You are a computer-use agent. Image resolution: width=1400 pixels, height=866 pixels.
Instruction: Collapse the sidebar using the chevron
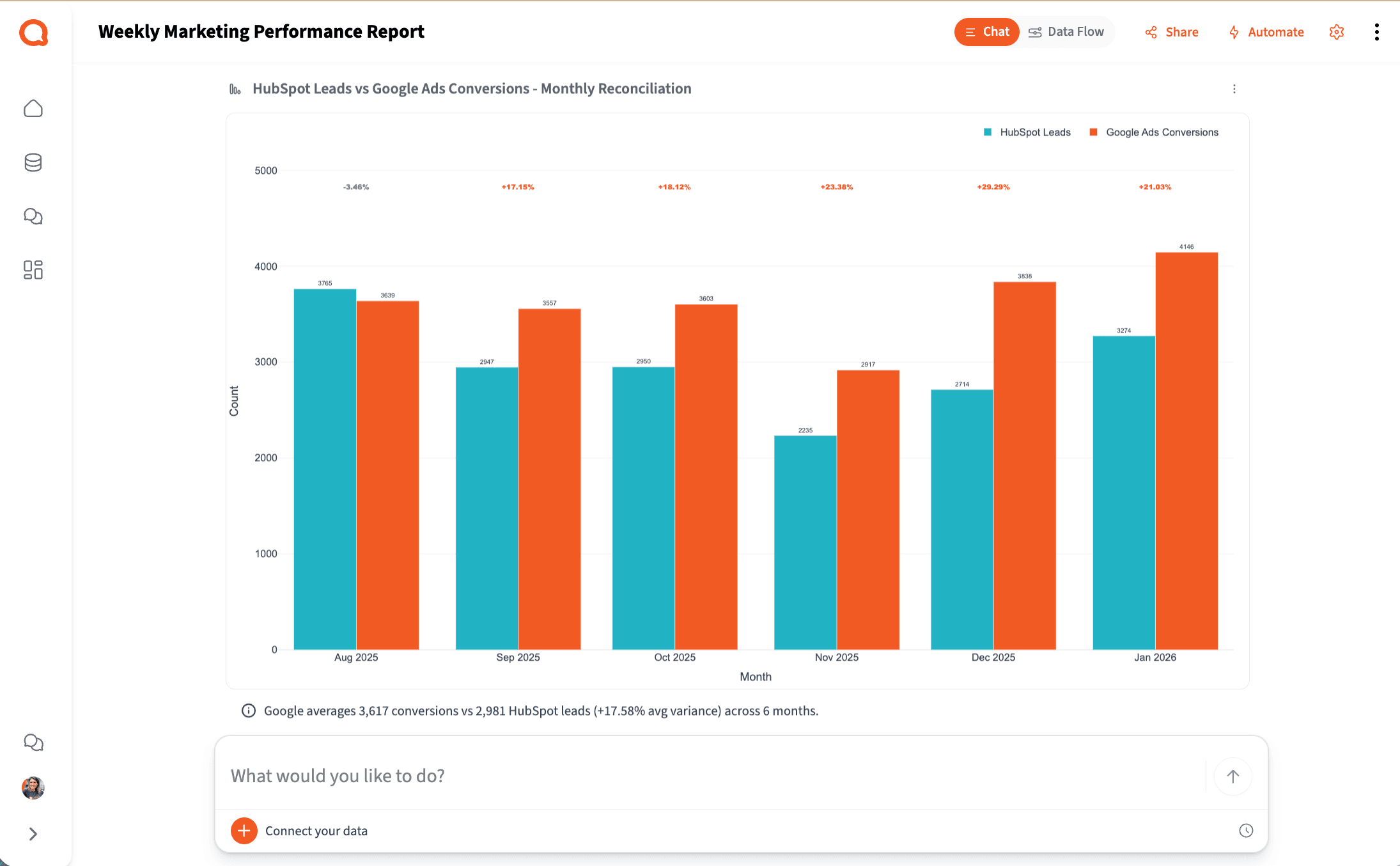pos(33,834)
